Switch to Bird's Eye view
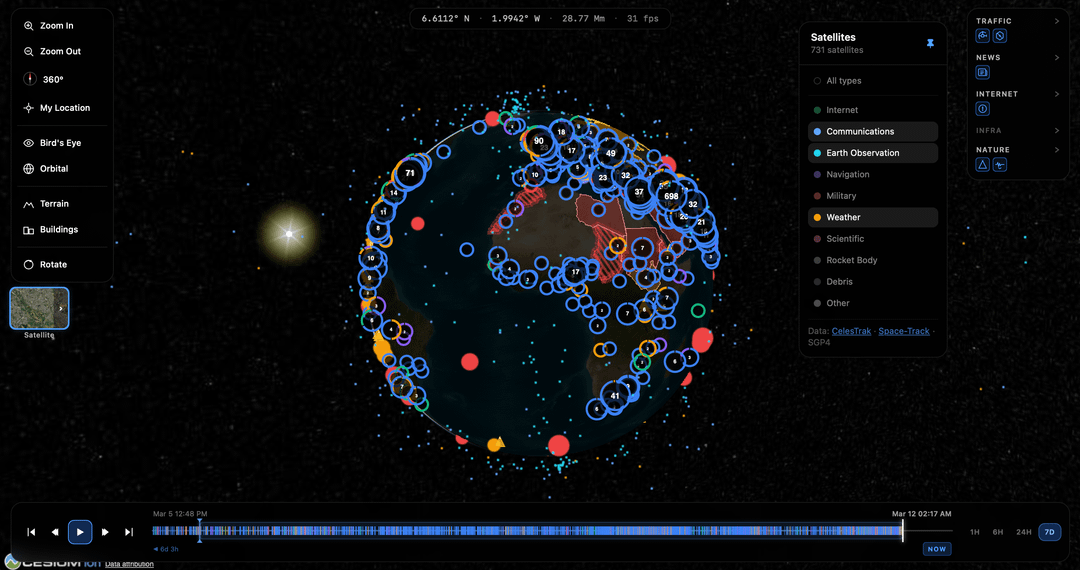Viewport: 1080px width, 570px height. (x=61, y=143)
